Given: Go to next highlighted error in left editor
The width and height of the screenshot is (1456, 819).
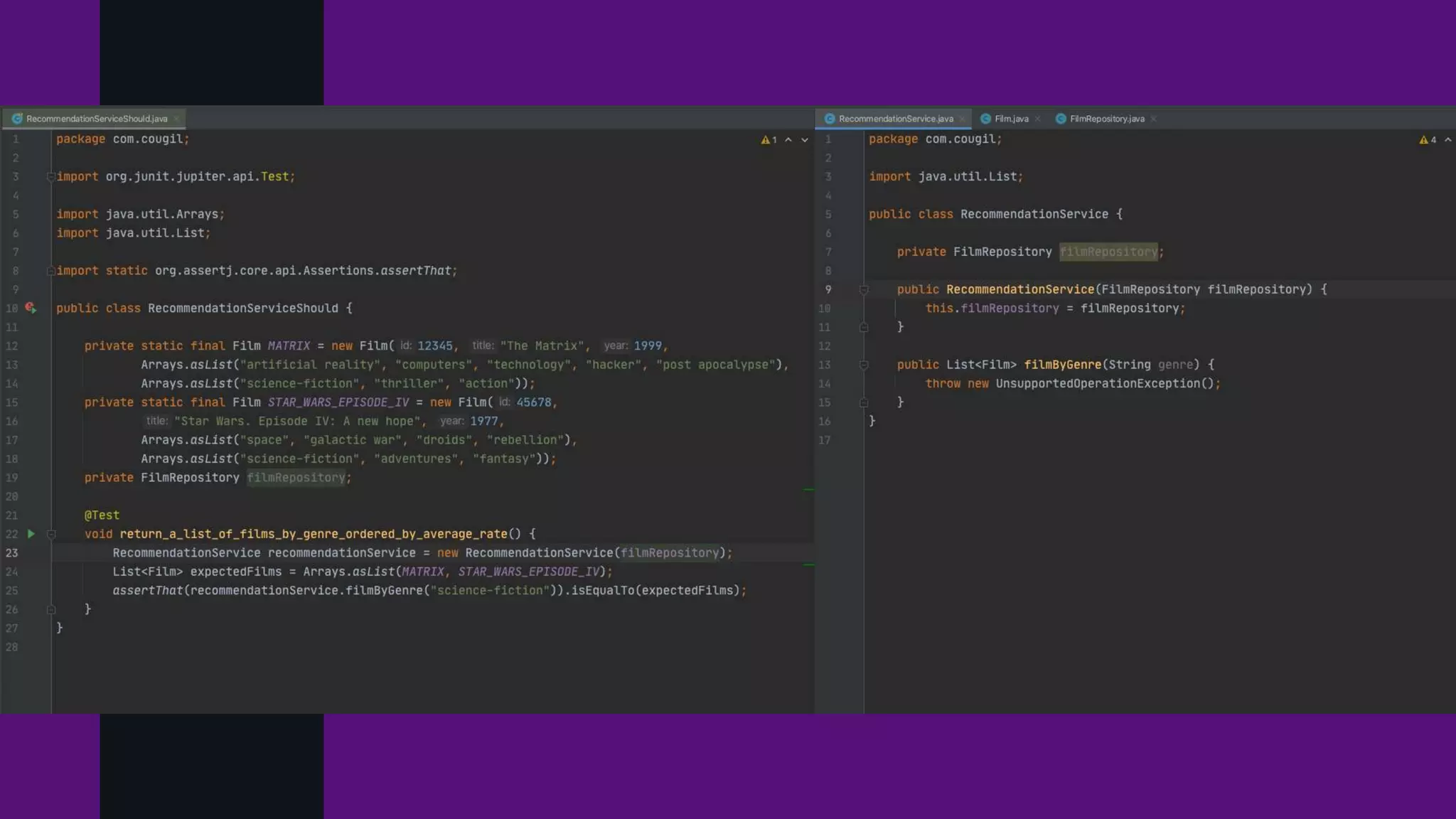Looking at the screenshot, I should (805, 140).
